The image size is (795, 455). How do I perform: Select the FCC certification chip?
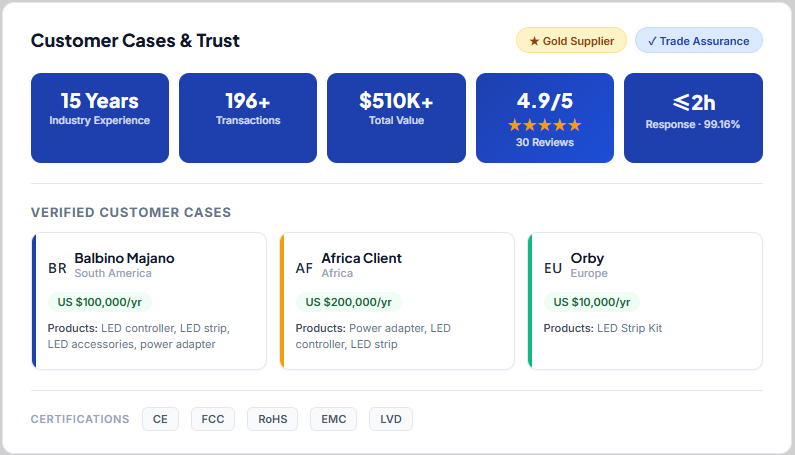[212, 419]
